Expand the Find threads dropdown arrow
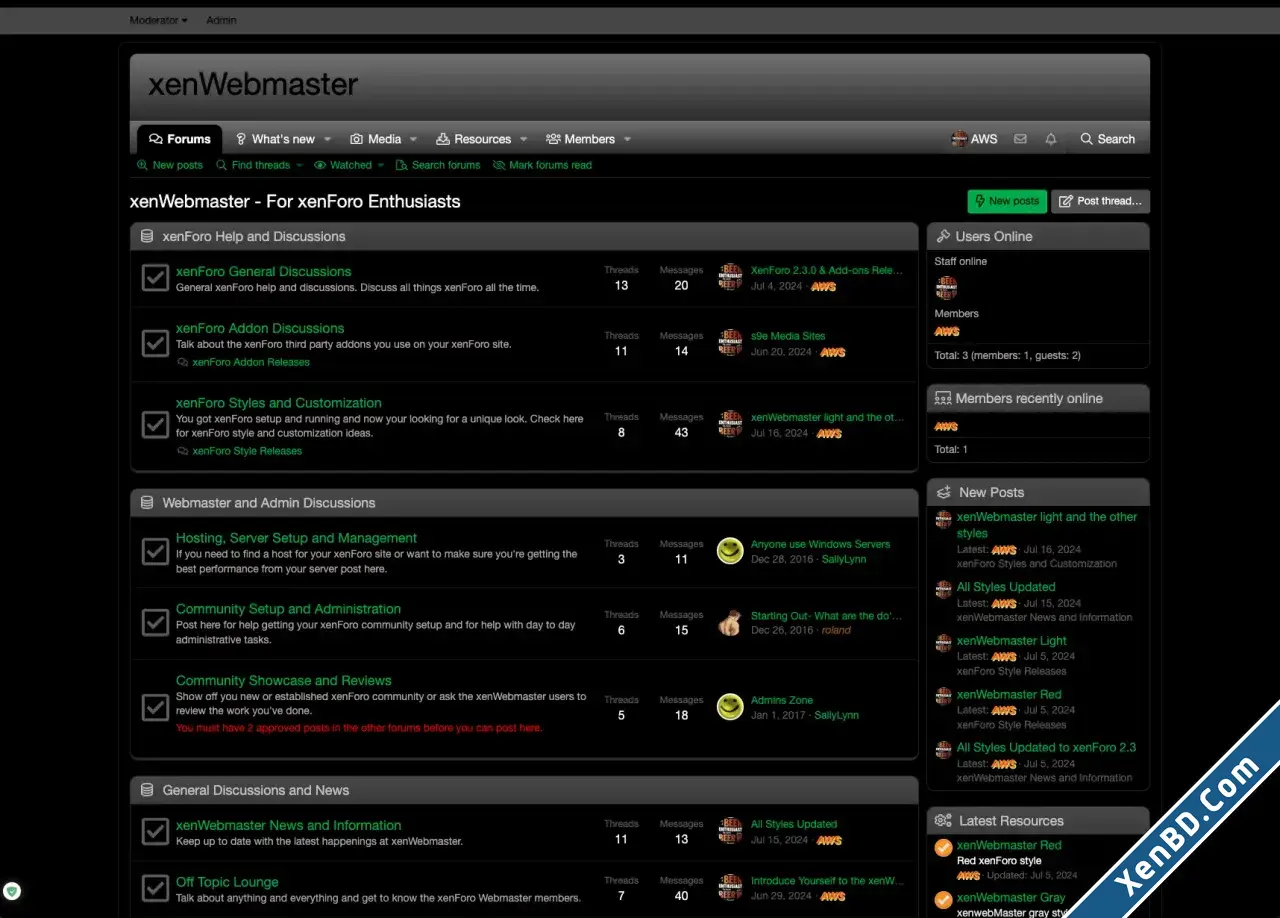This screenshot has width=1280, height=918. click(299, 165)
